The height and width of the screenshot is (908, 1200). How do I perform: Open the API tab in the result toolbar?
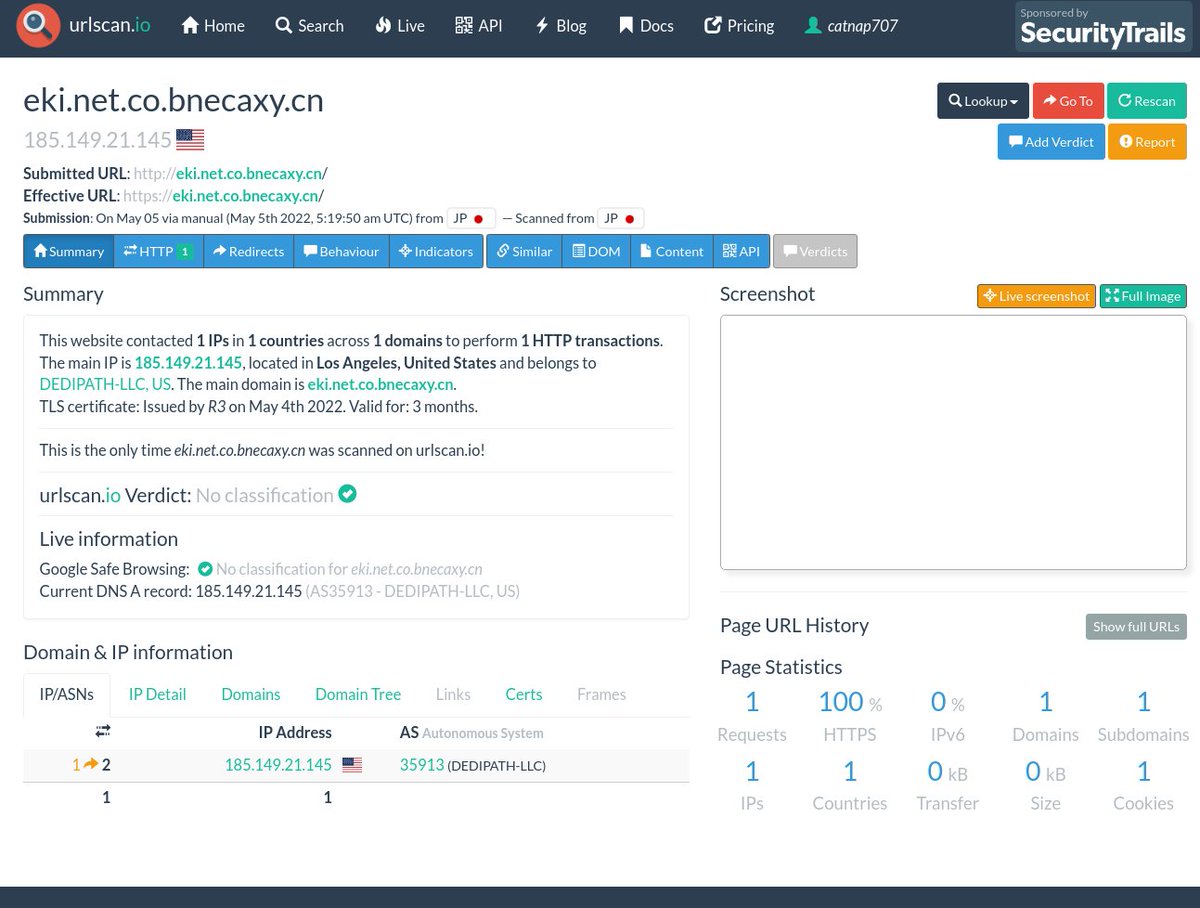point(741,251)
